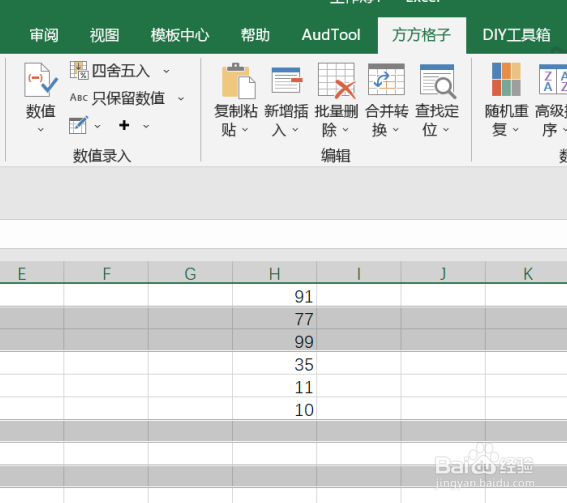Screen dimensions: 567x503
Task: Select column H header
Action: 274,273
